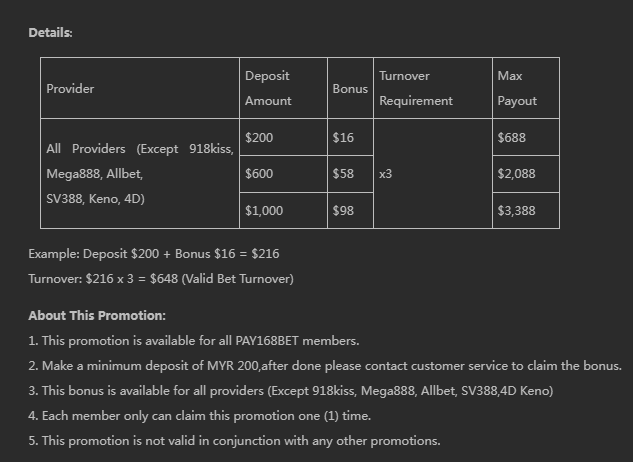Select the Provider column header
This screenshot has height=462, width=633.
click(x=71, y=89)
